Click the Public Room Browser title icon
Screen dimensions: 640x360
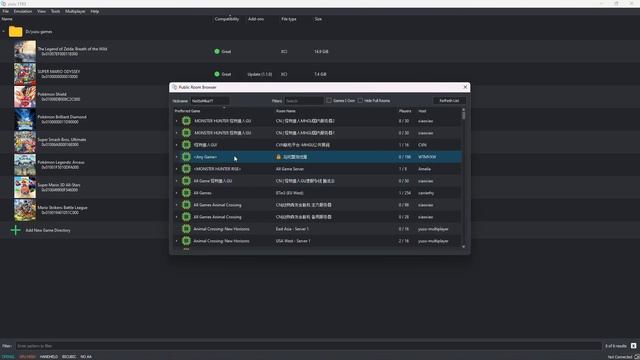[174, 87]
